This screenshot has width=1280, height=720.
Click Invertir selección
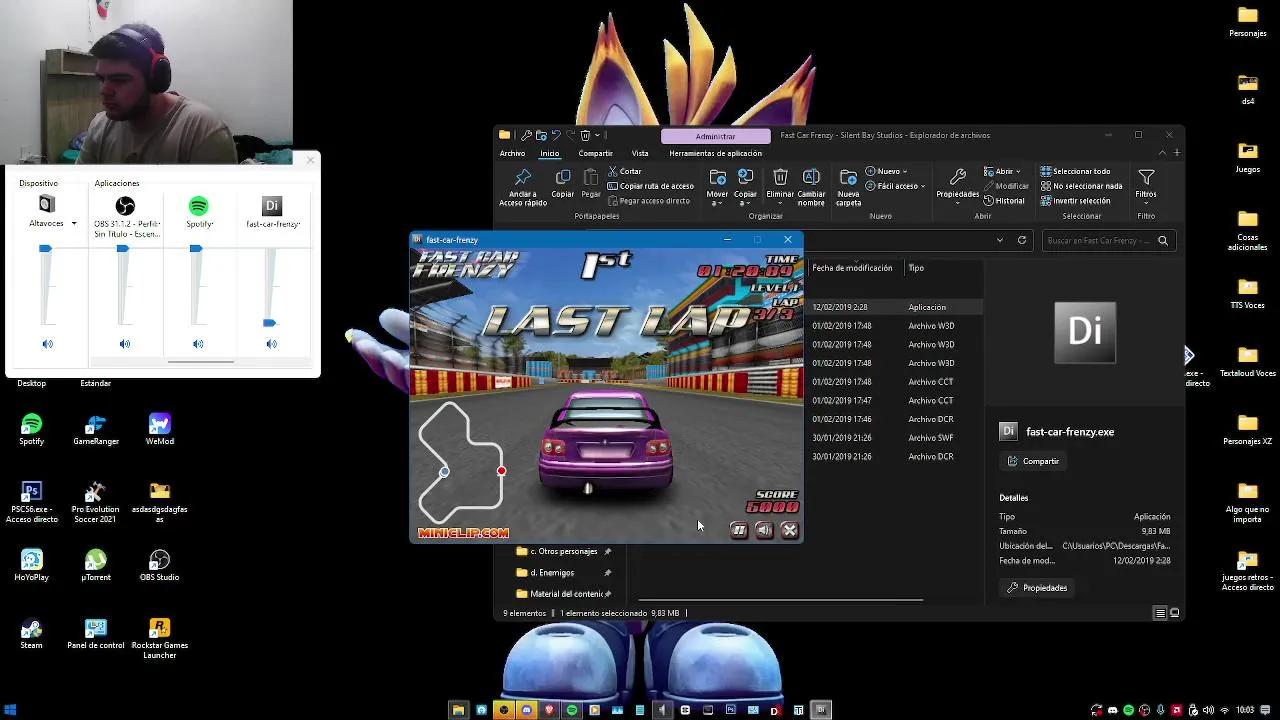(x=1076, y=201)
